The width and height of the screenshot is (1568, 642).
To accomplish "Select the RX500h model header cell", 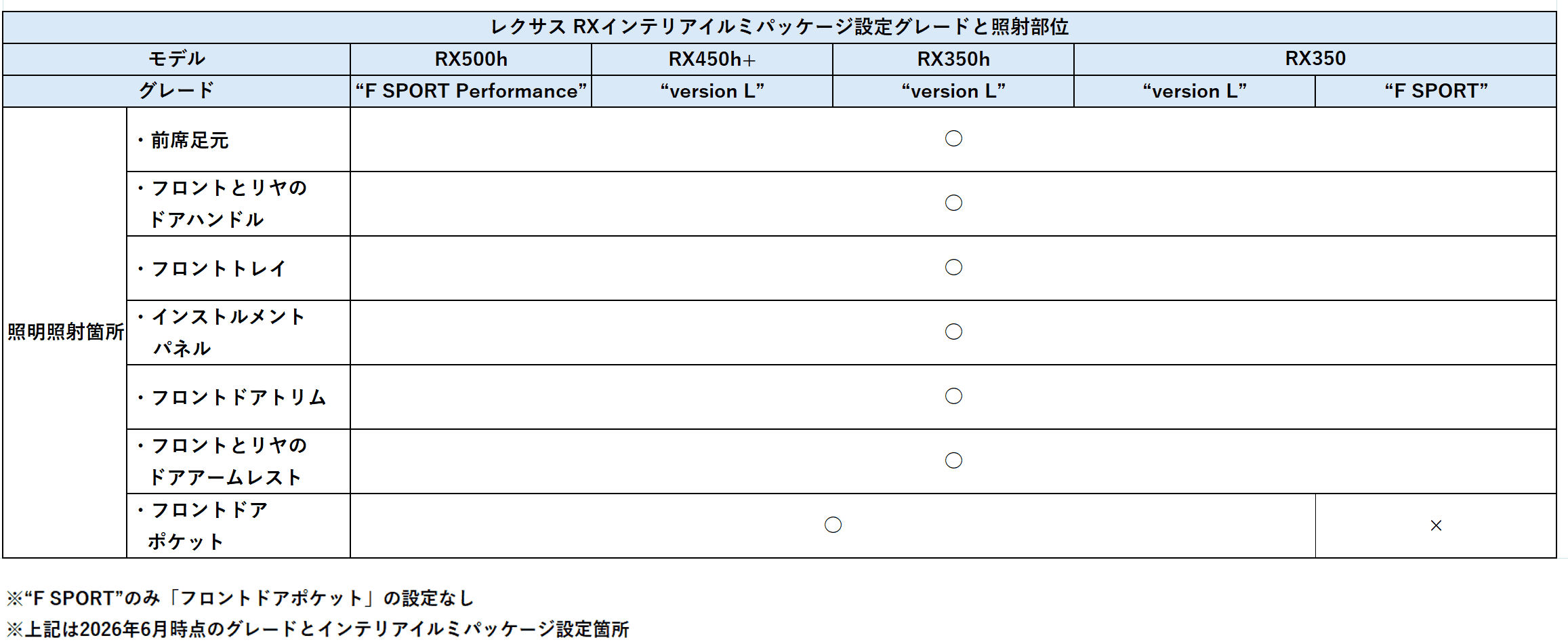I will point(471,59).
